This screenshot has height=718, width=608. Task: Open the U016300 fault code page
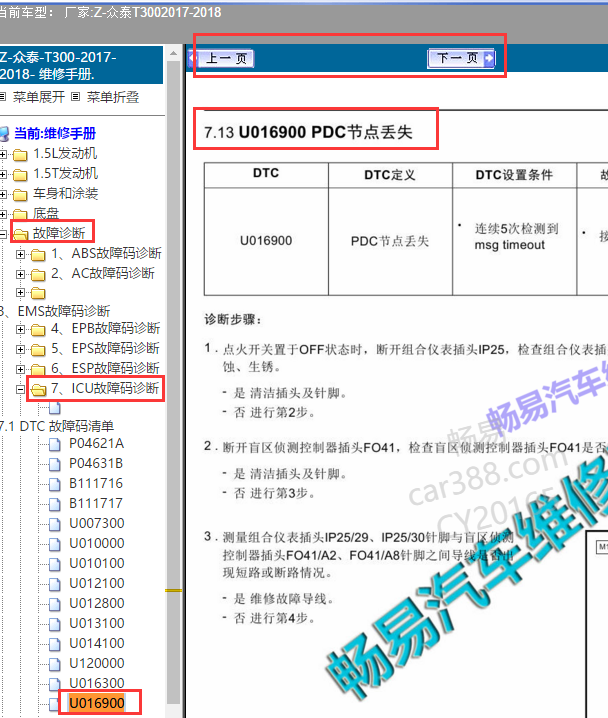(x=97, y=683)
